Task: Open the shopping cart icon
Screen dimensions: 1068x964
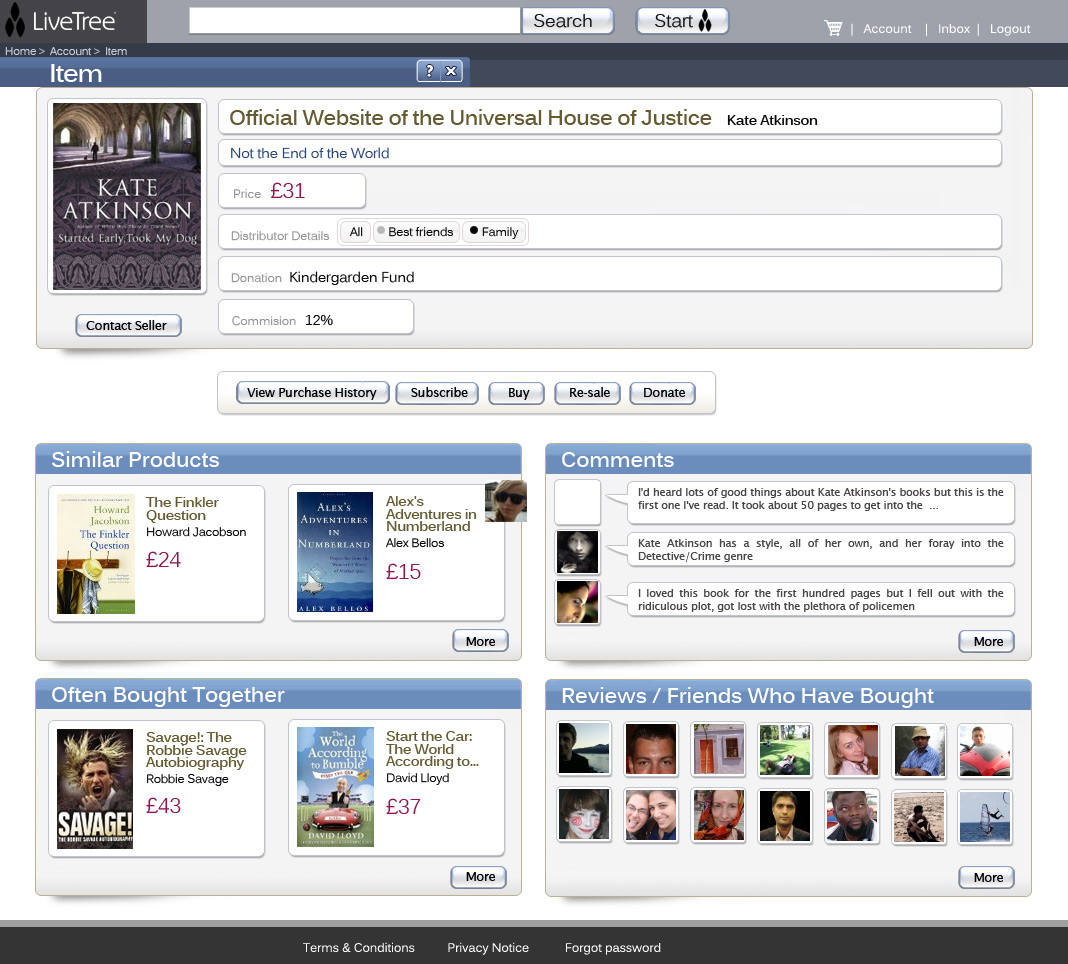Action: [x=832, y=28]
